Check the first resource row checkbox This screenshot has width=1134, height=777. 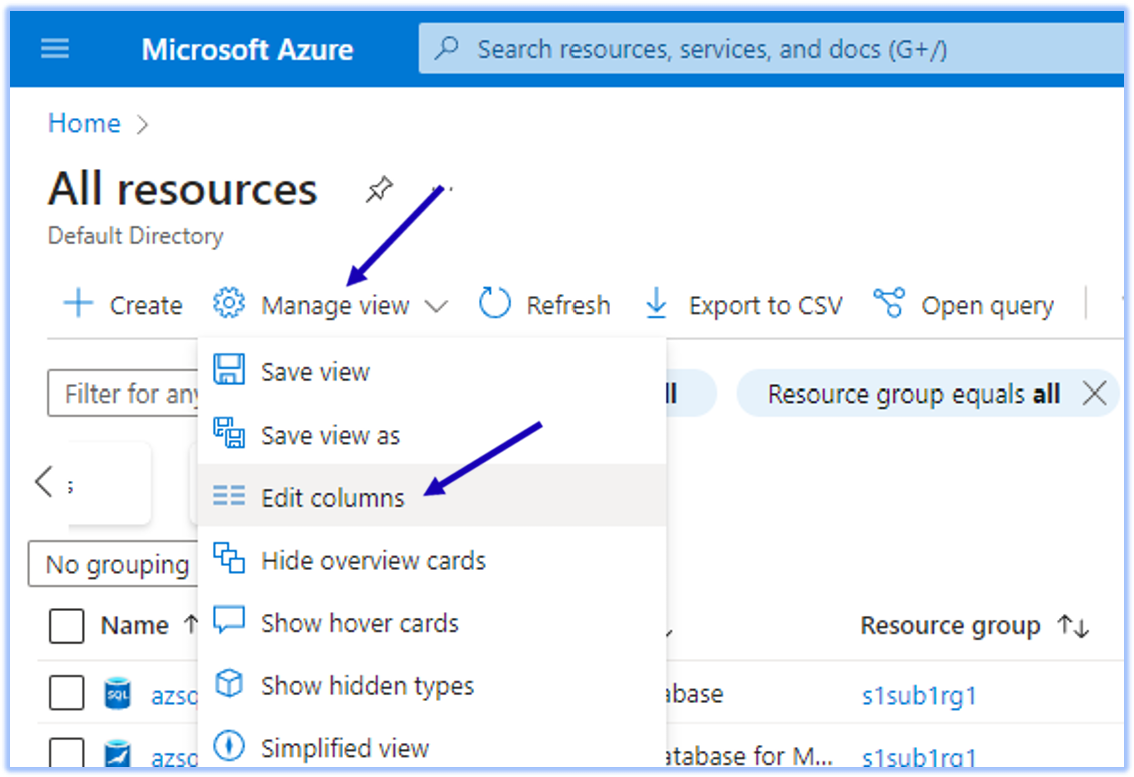coord(67,693)
